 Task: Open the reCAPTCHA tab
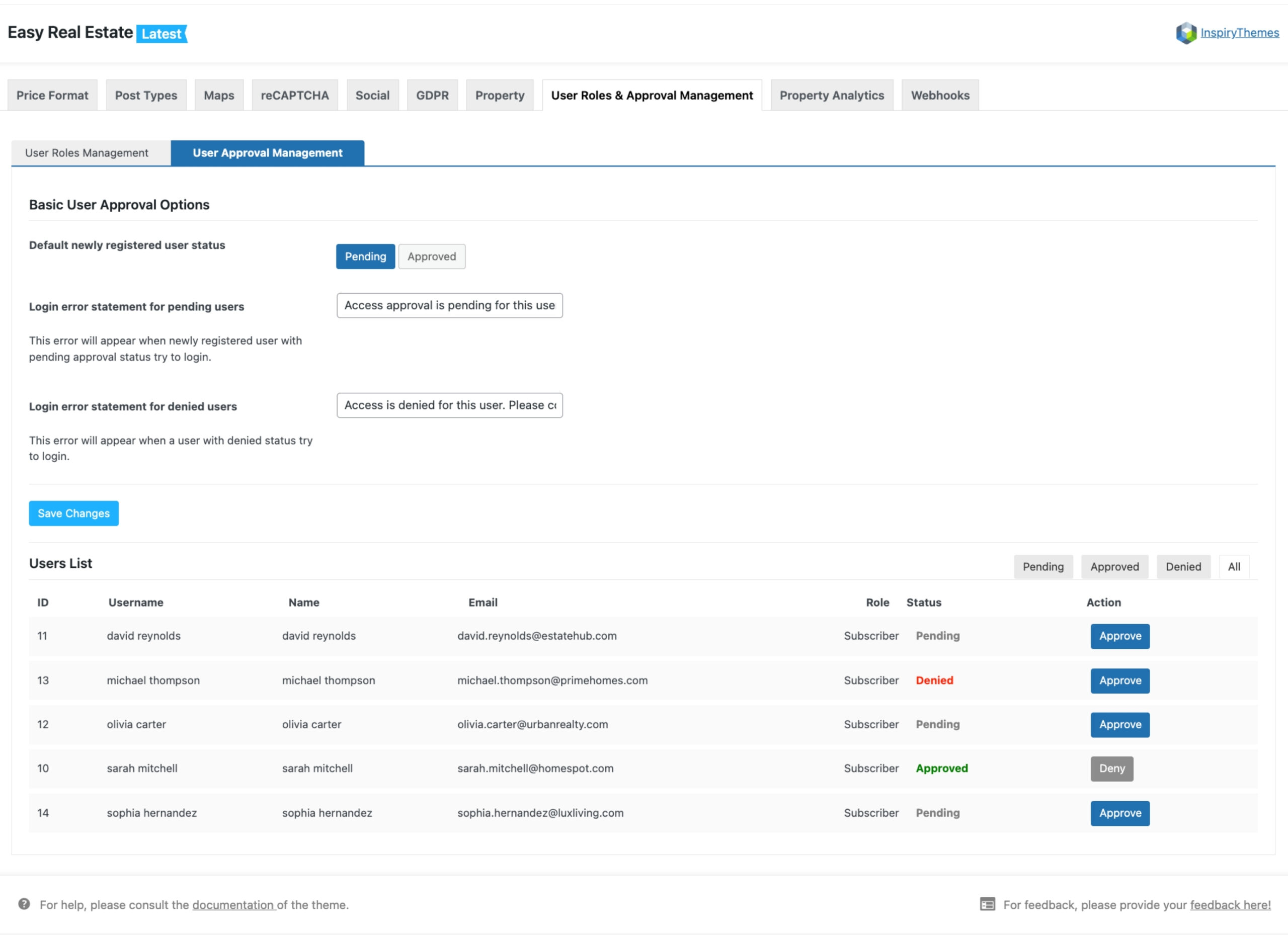click(x=294, y=95)
